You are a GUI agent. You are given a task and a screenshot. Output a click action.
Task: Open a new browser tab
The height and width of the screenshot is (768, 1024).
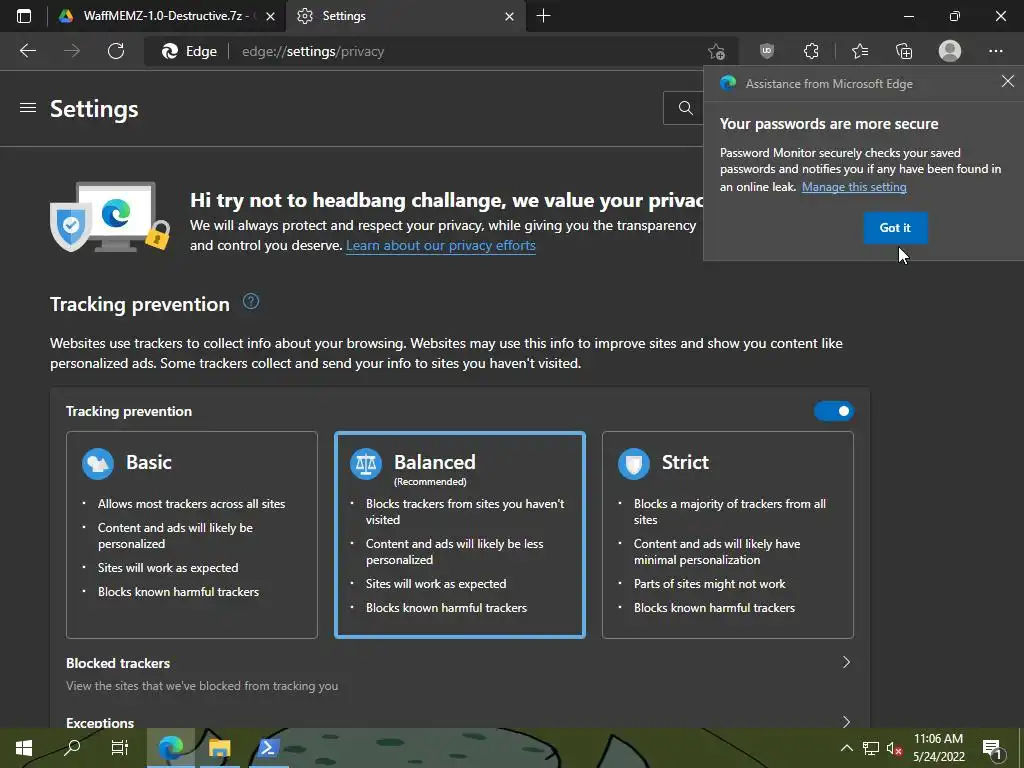coord(543,16)
